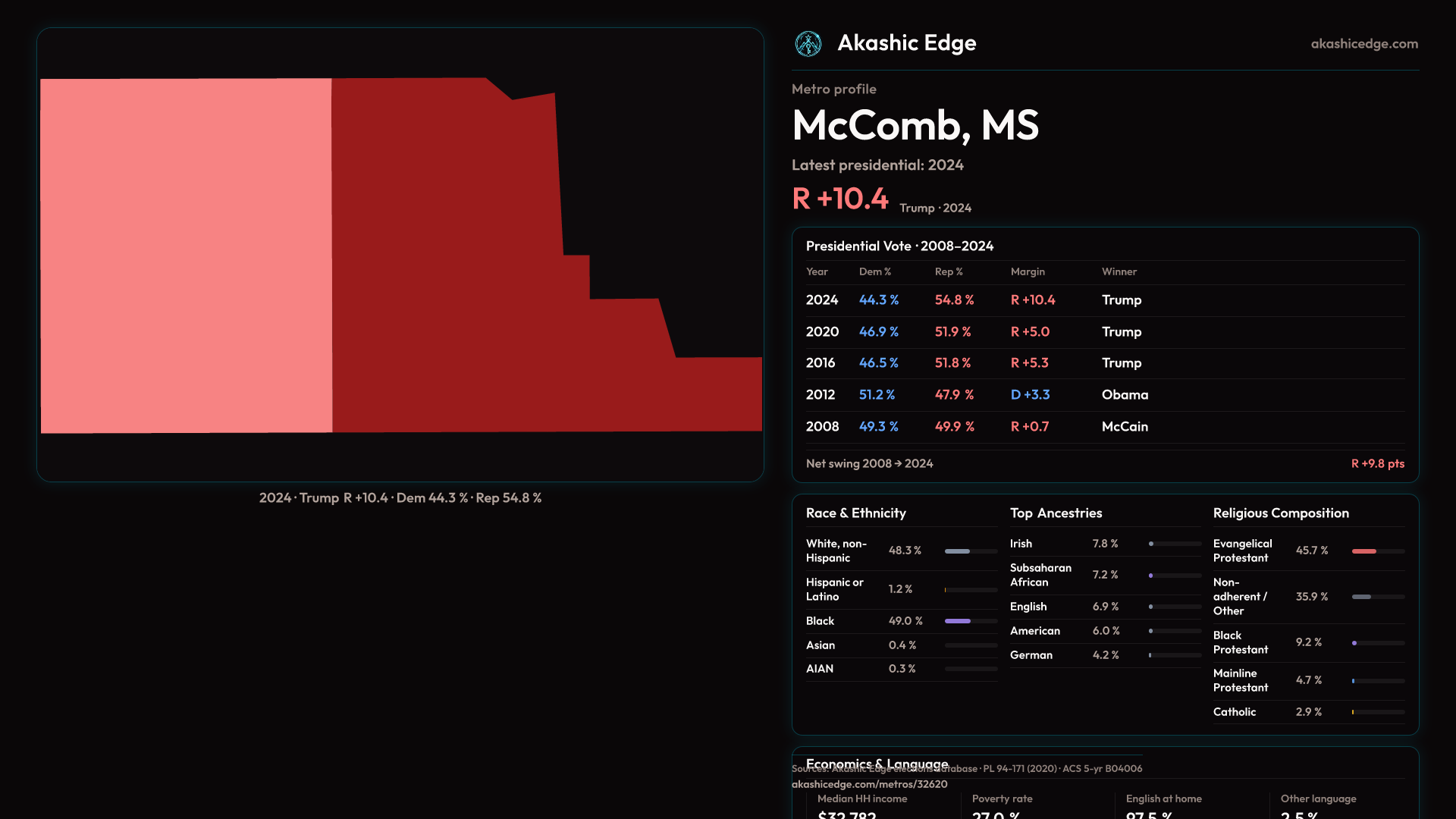Click the Race & Ethnicity section heading
The height and width of the screenshot is (819, 1456).
(x=855, y=513)
